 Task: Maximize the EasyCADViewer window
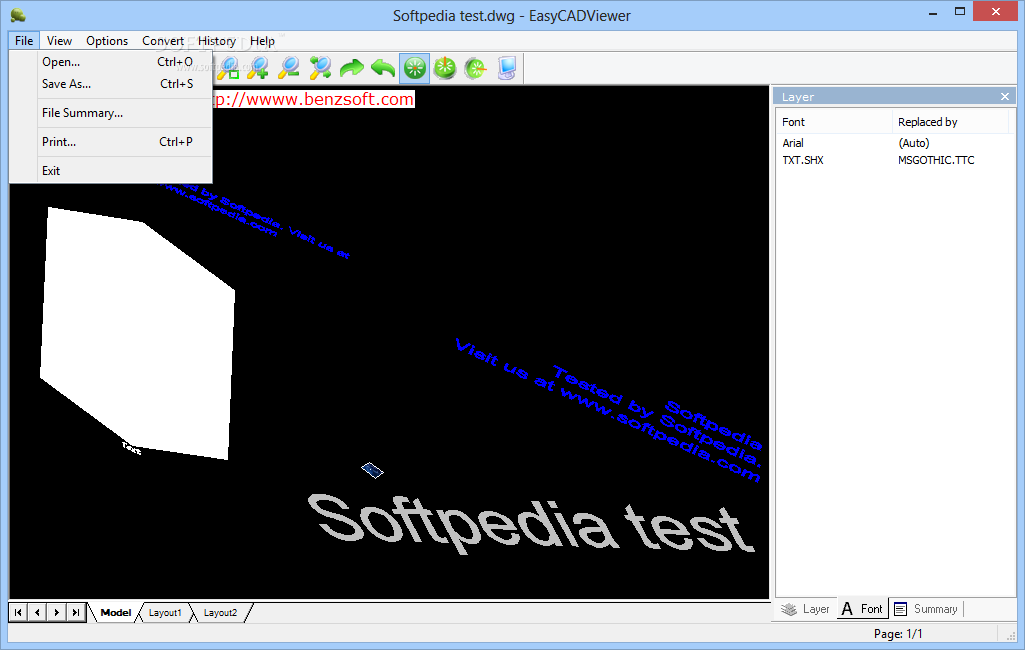(x=960, y=12)
